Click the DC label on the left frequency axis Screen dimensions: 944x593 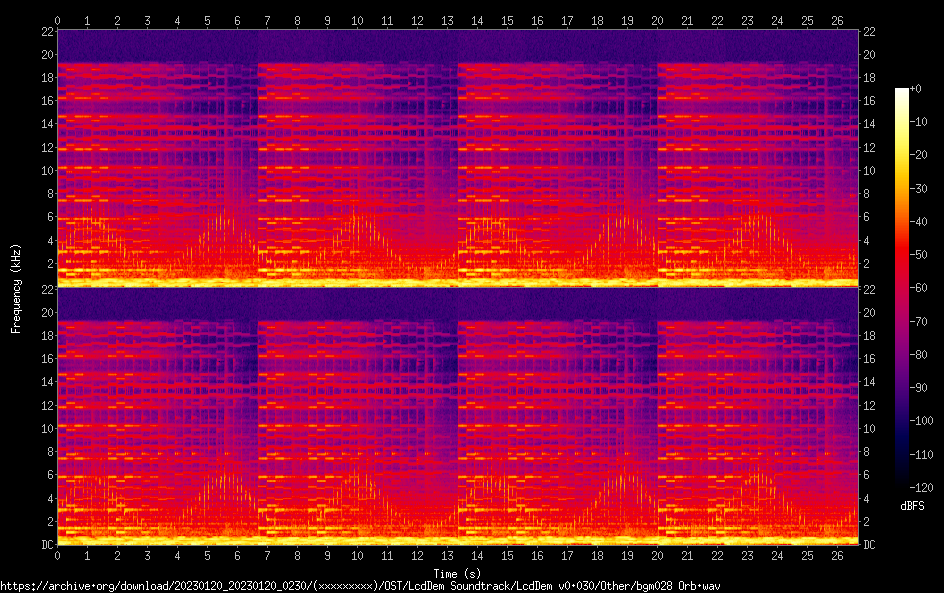click(46, 545)
